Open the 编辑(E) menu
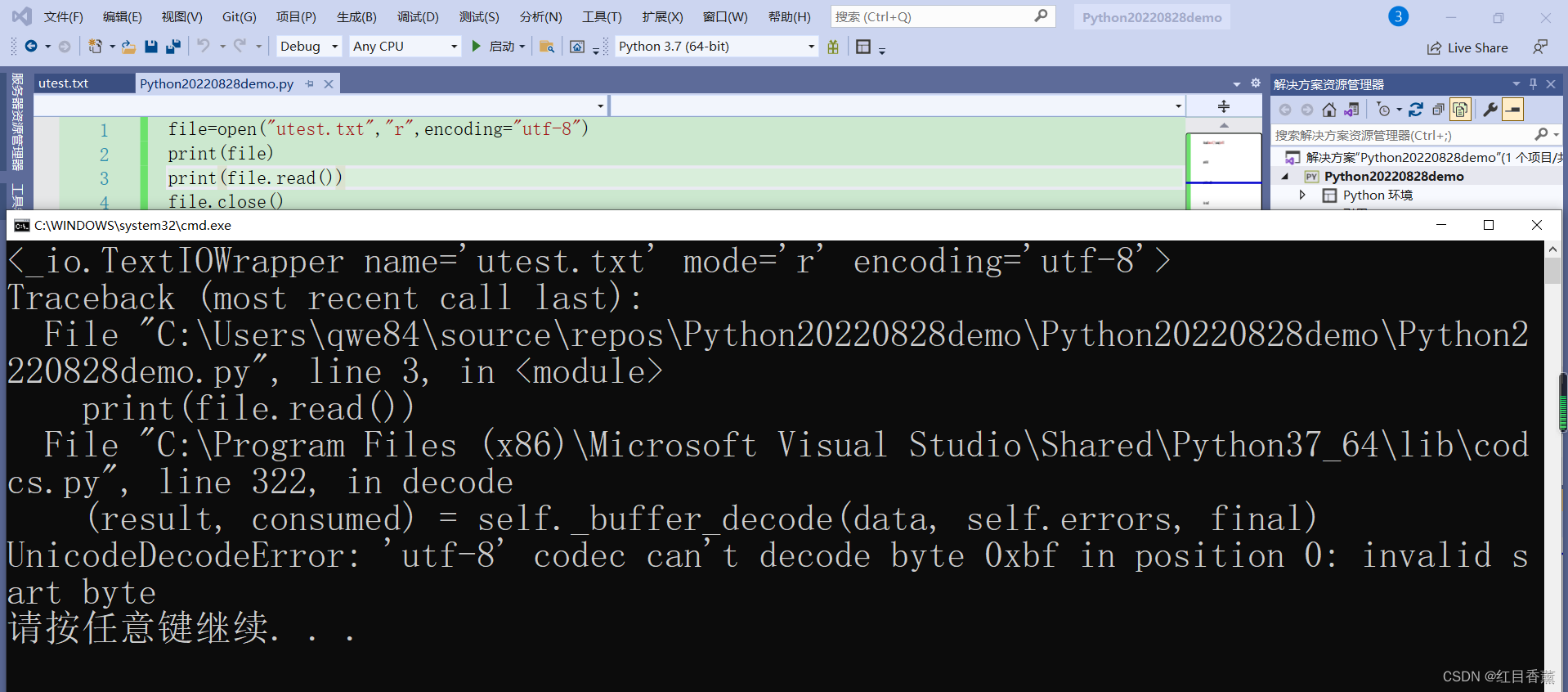Screen dimensions: 1568x692 coord(122,16)
